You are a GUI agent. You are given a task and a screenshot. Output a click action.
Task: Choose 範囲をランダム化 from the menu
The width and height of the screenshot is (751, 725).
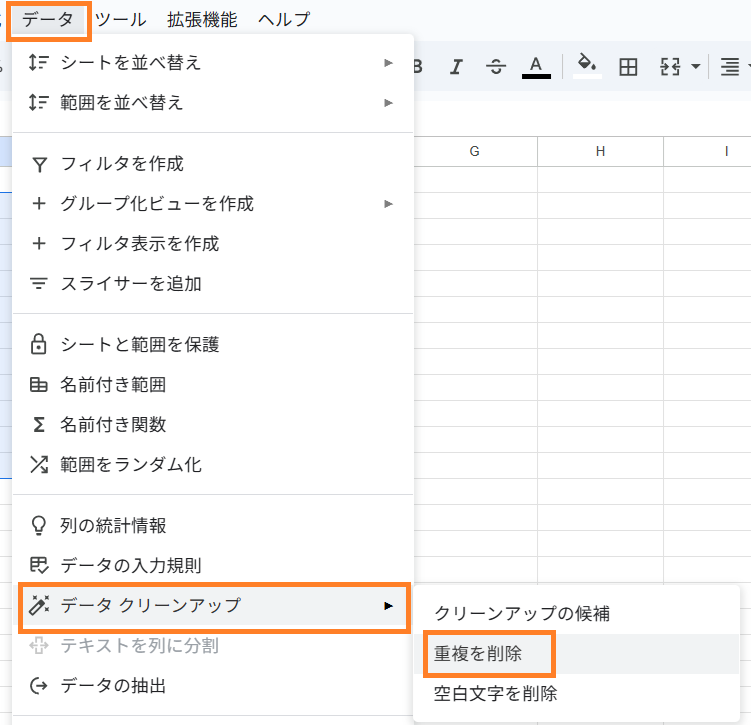pyautogui.click(x=213, y=464)
